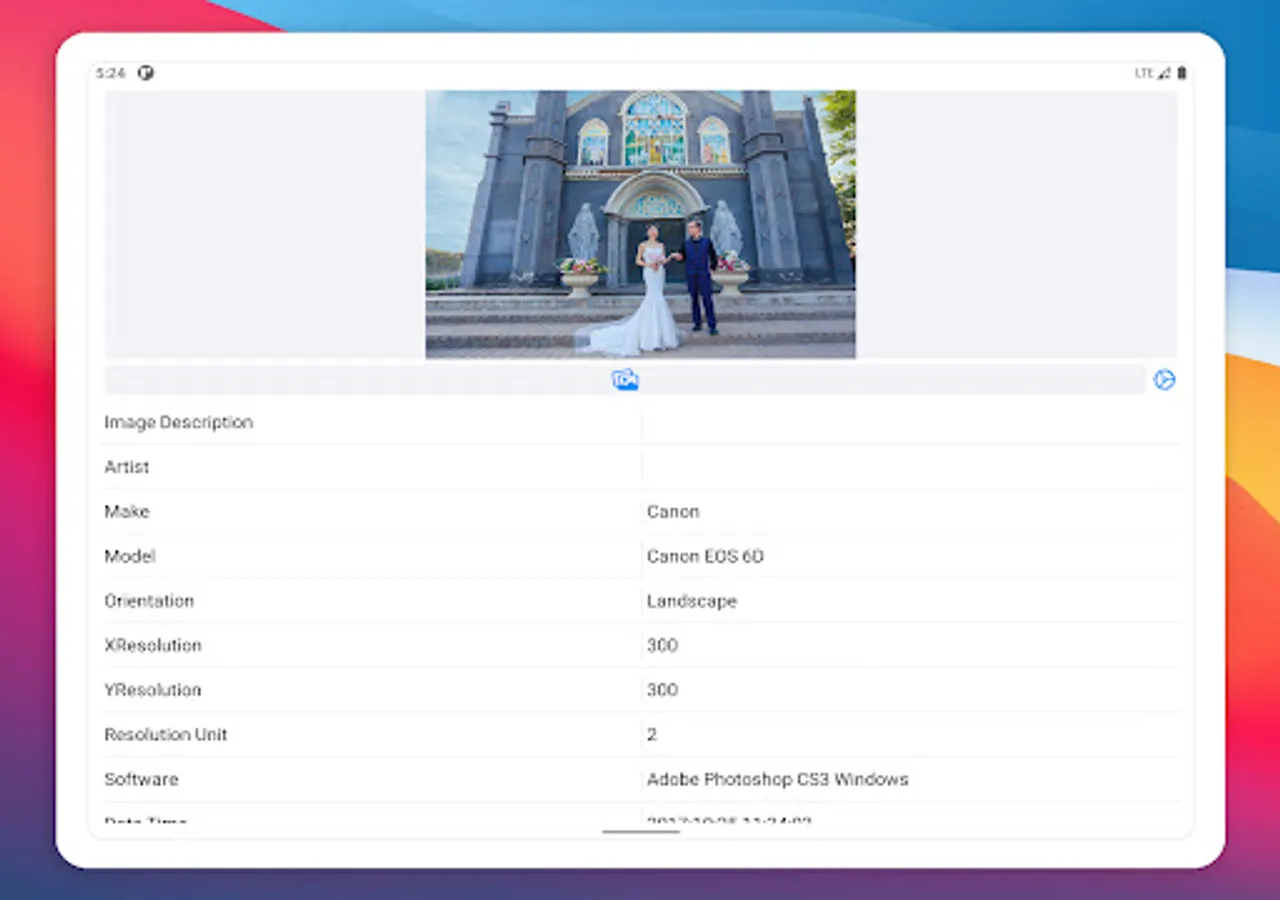The width and height of the screenshot is (1280, 900).
Task: Click the blue circular arrow icon beside the bar
Action: pyautogui.click(x=1164, y=380)
